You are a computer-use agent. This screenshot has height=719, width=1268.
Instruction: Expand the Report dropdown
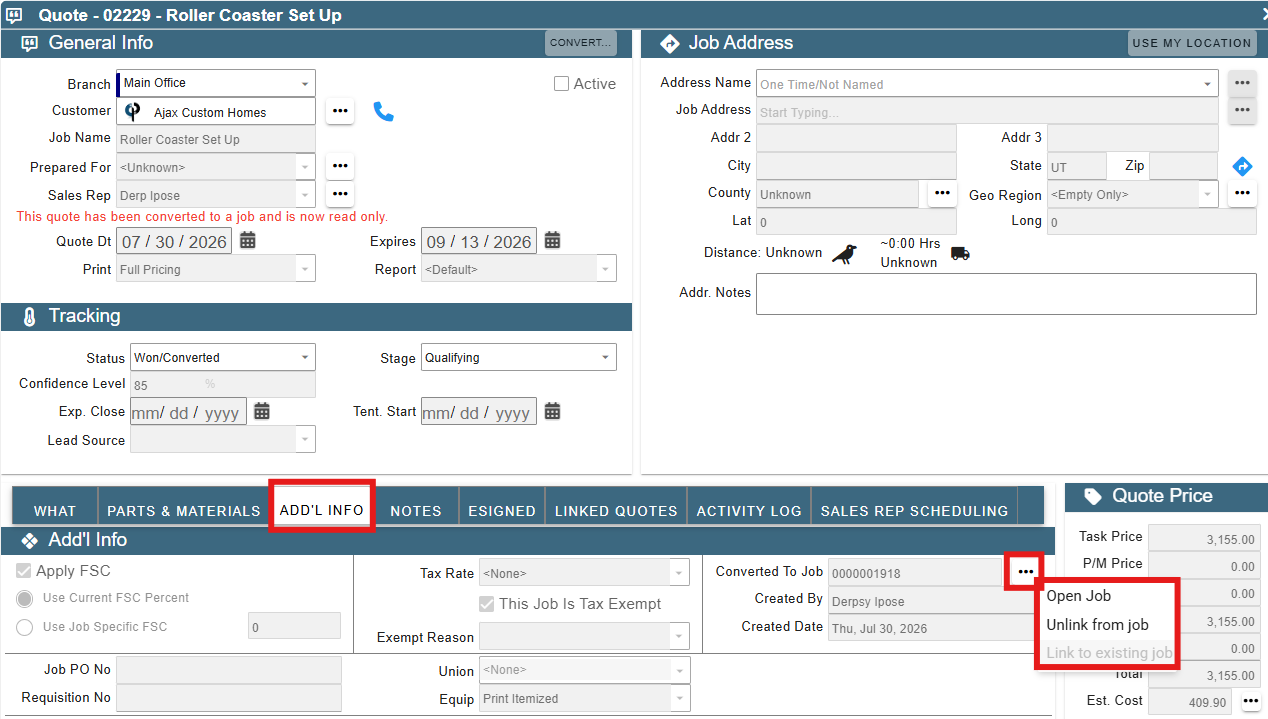pos(605,268)
